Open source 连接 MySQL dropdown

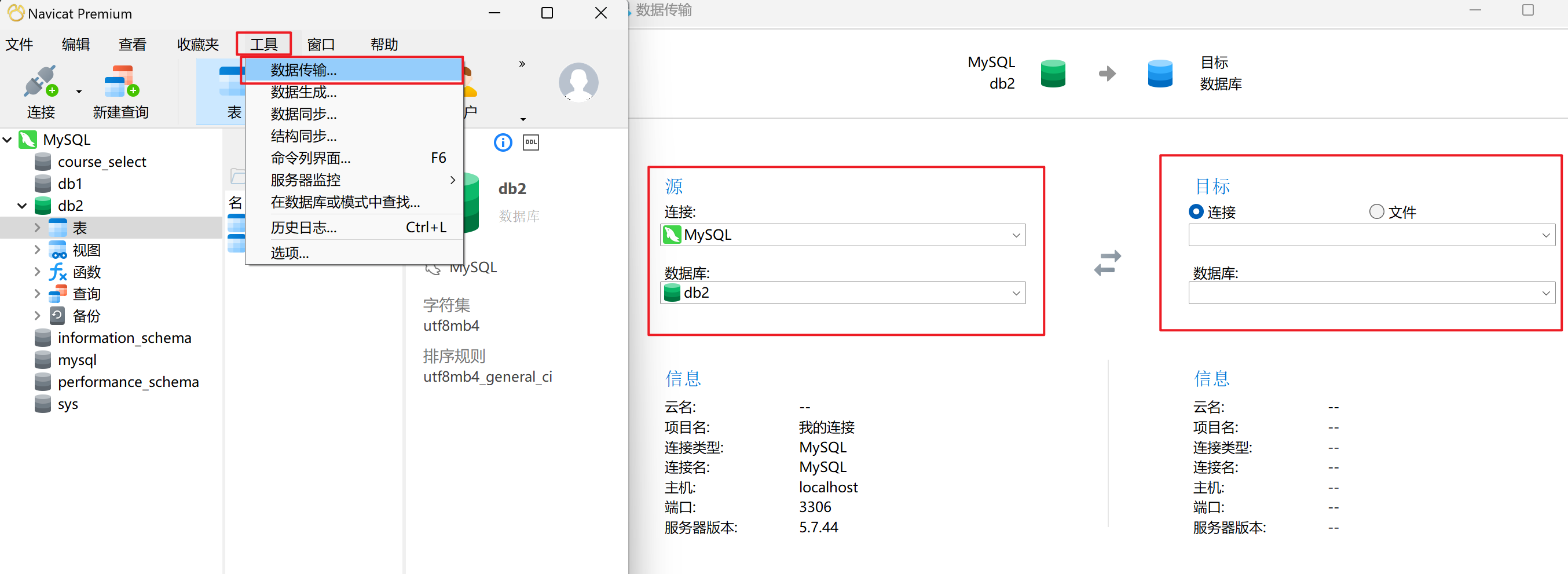tap(842, 235)
